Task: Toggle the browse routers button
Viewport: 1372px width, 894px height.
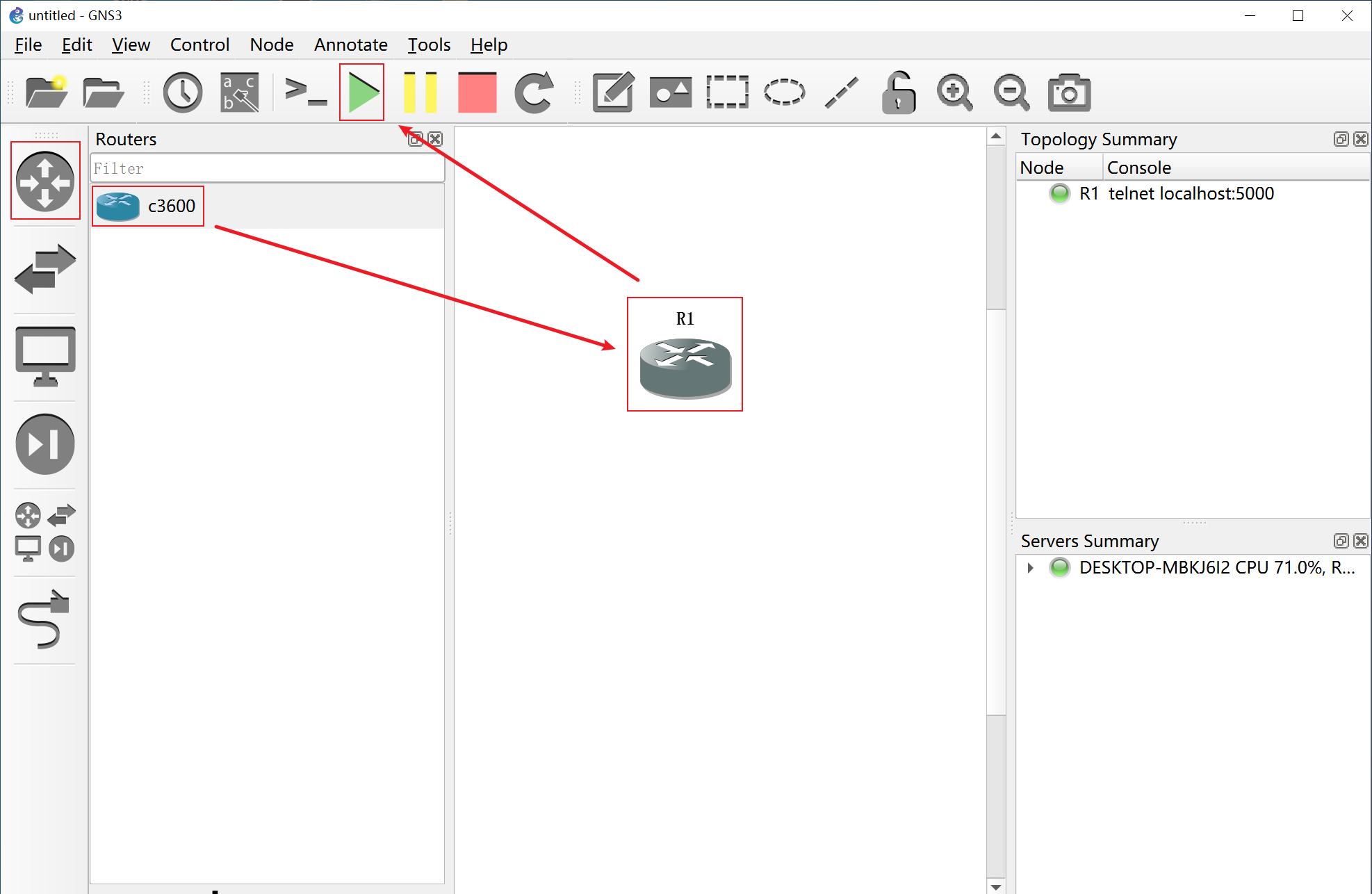Action: point(45,181)
